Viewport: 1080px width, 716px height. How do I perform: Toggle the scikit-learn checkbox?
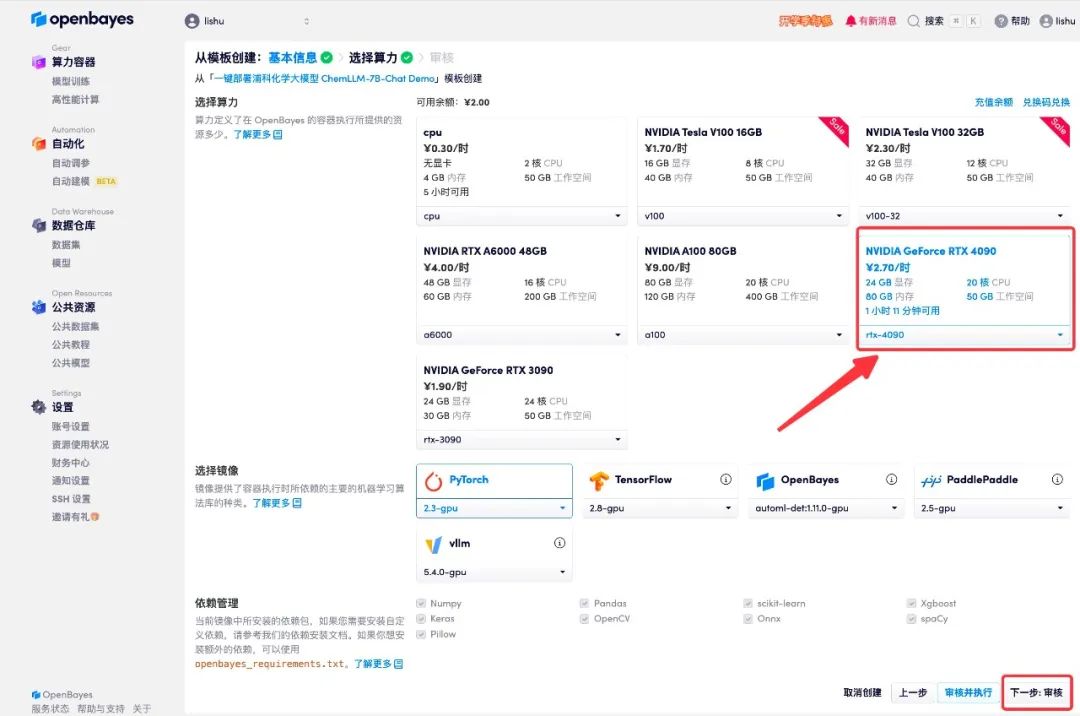coord(747,603)
